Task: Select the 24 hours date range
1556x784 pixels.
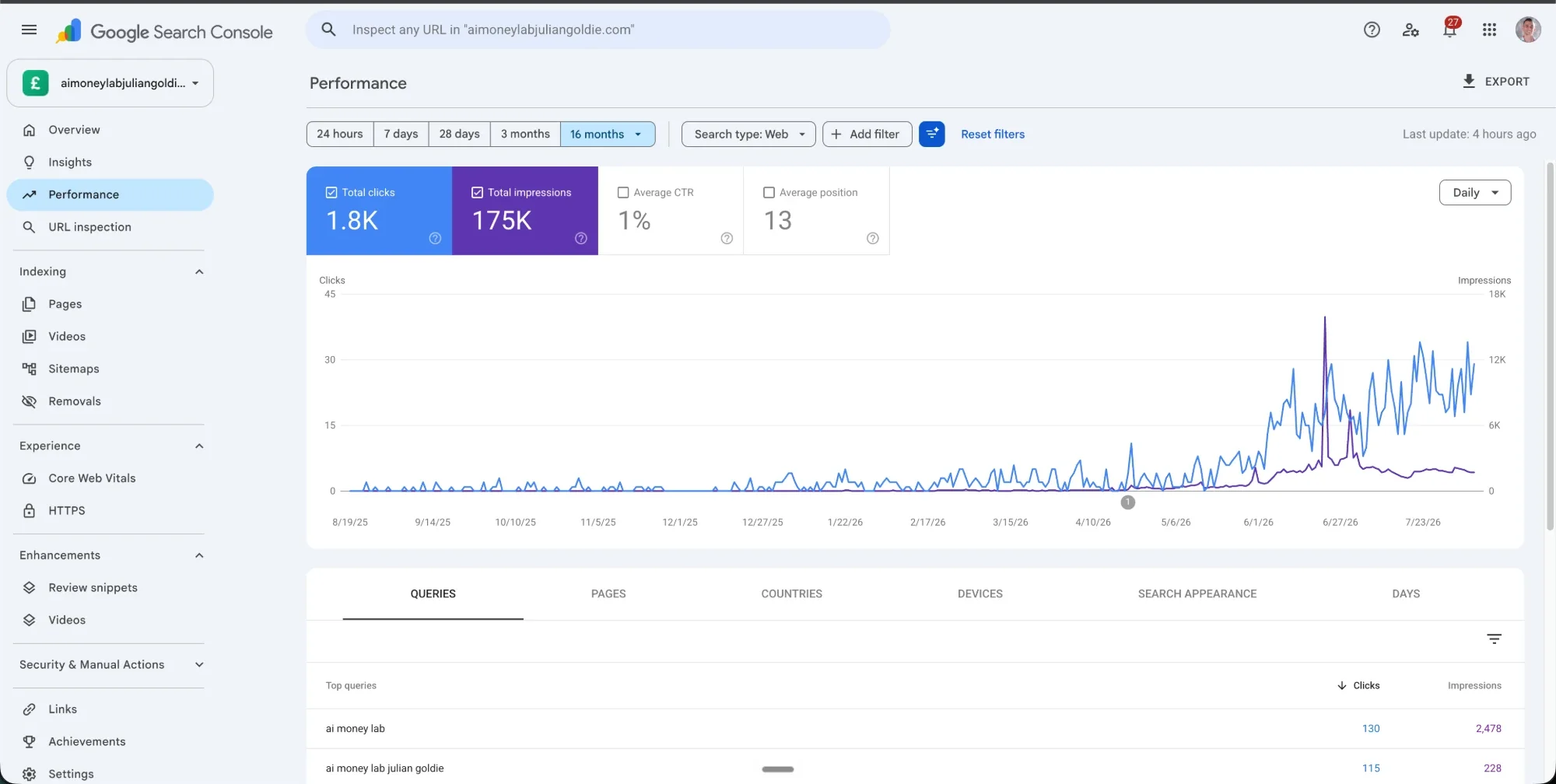Action: point(340,134)
